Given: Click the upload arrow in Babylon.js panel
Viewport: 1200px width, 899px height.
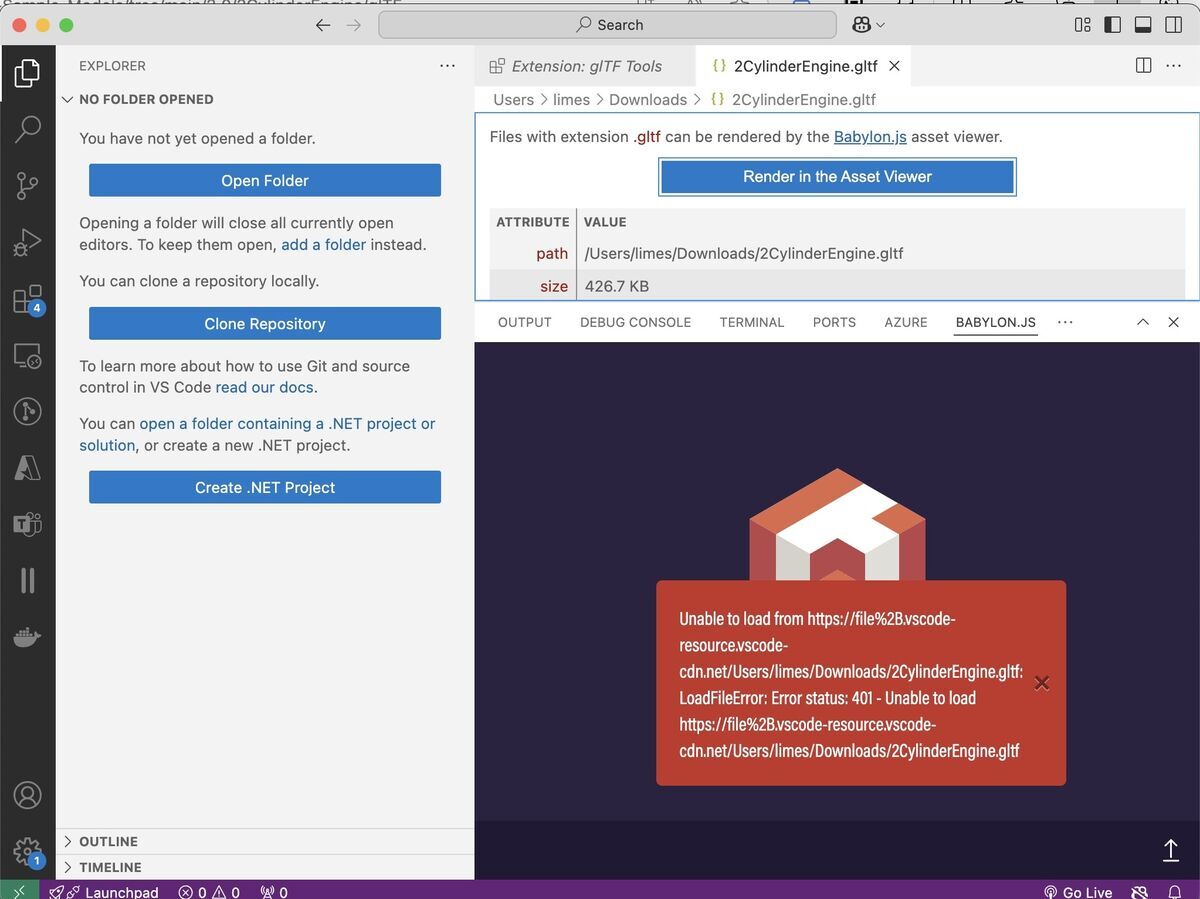Looking at the screenshot, I should (1171, 850).
